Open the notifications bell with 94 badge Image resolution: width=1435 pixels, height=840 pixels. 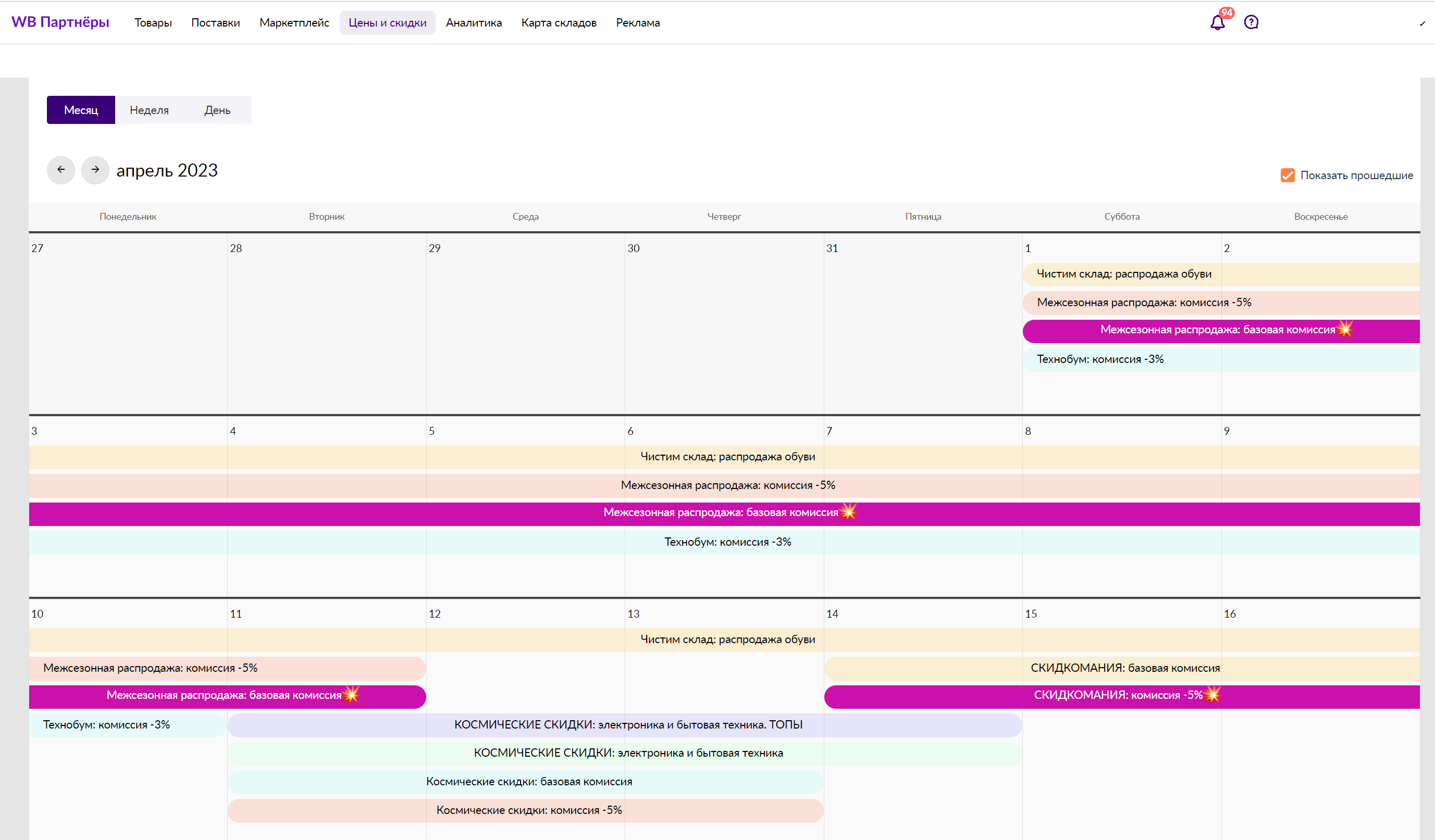pyautogui.click(x=1218, y=22)
